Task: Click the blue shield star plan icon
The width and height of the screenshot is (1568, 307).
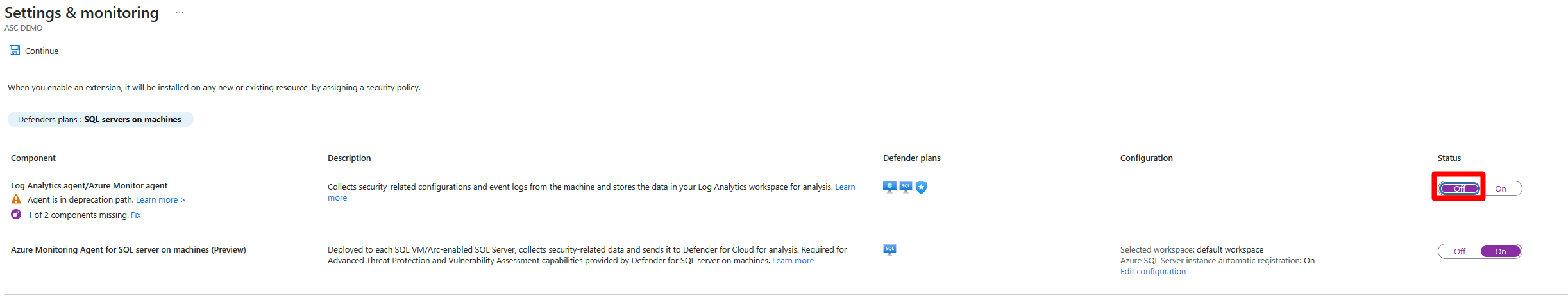Action: pos(922,187)
